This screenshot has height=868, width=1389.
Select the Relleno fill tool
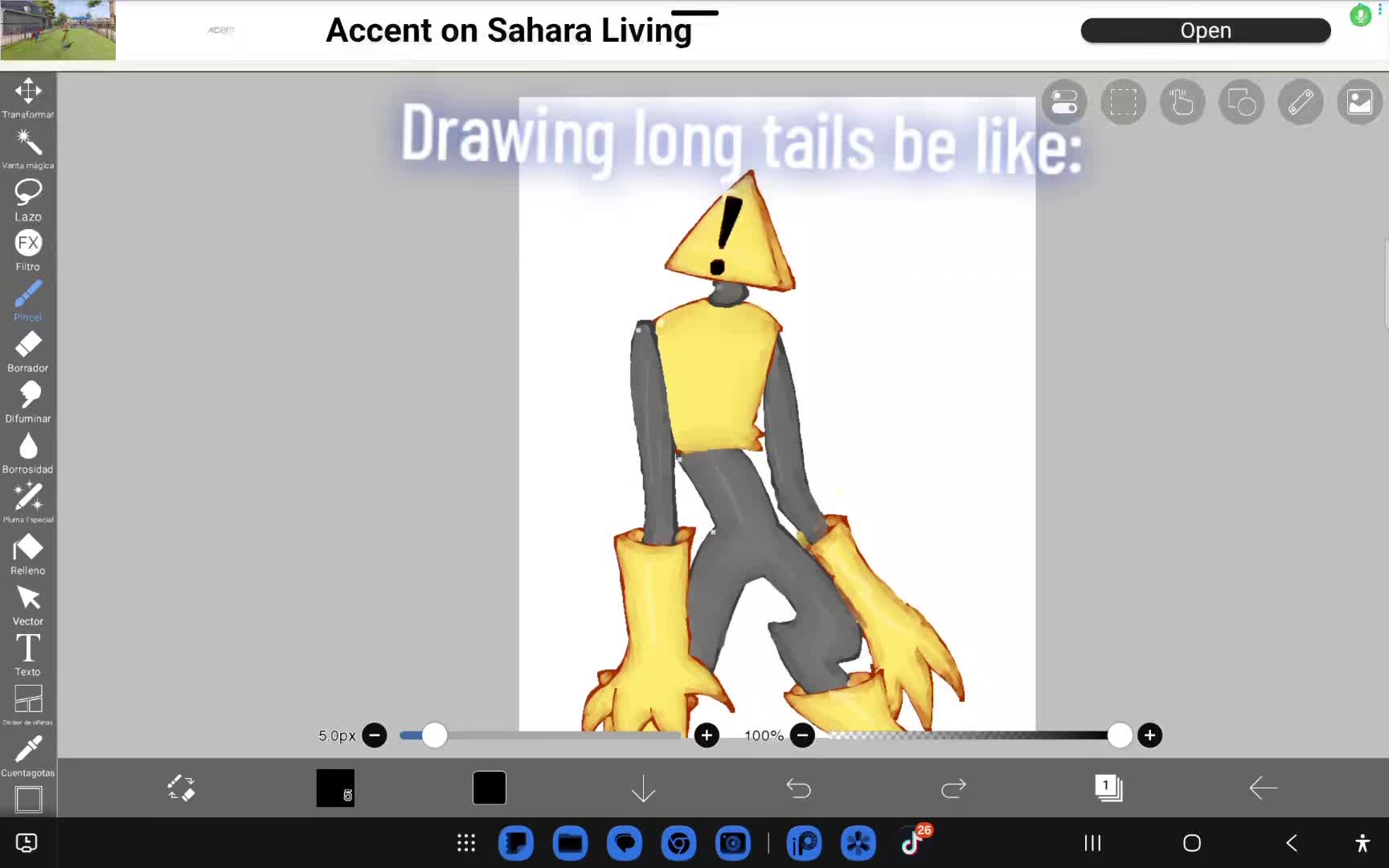click(28, 554)
